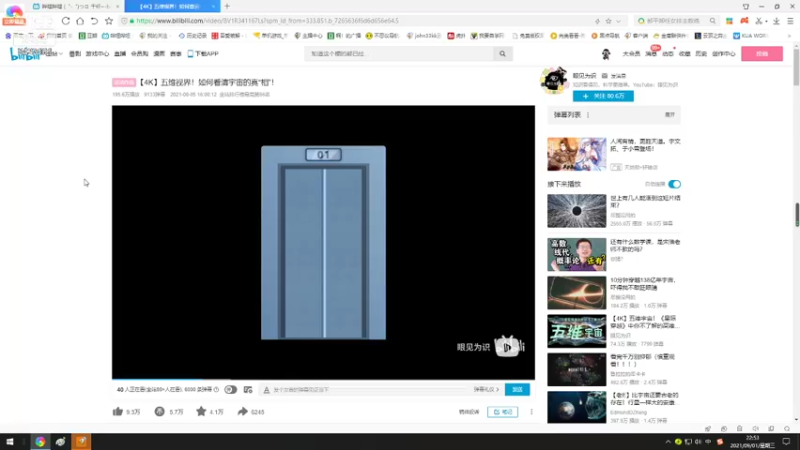This screenshot has height=450, width=800.
Task: Go to the browser home page icon
Action: click(x=80, y=21)
